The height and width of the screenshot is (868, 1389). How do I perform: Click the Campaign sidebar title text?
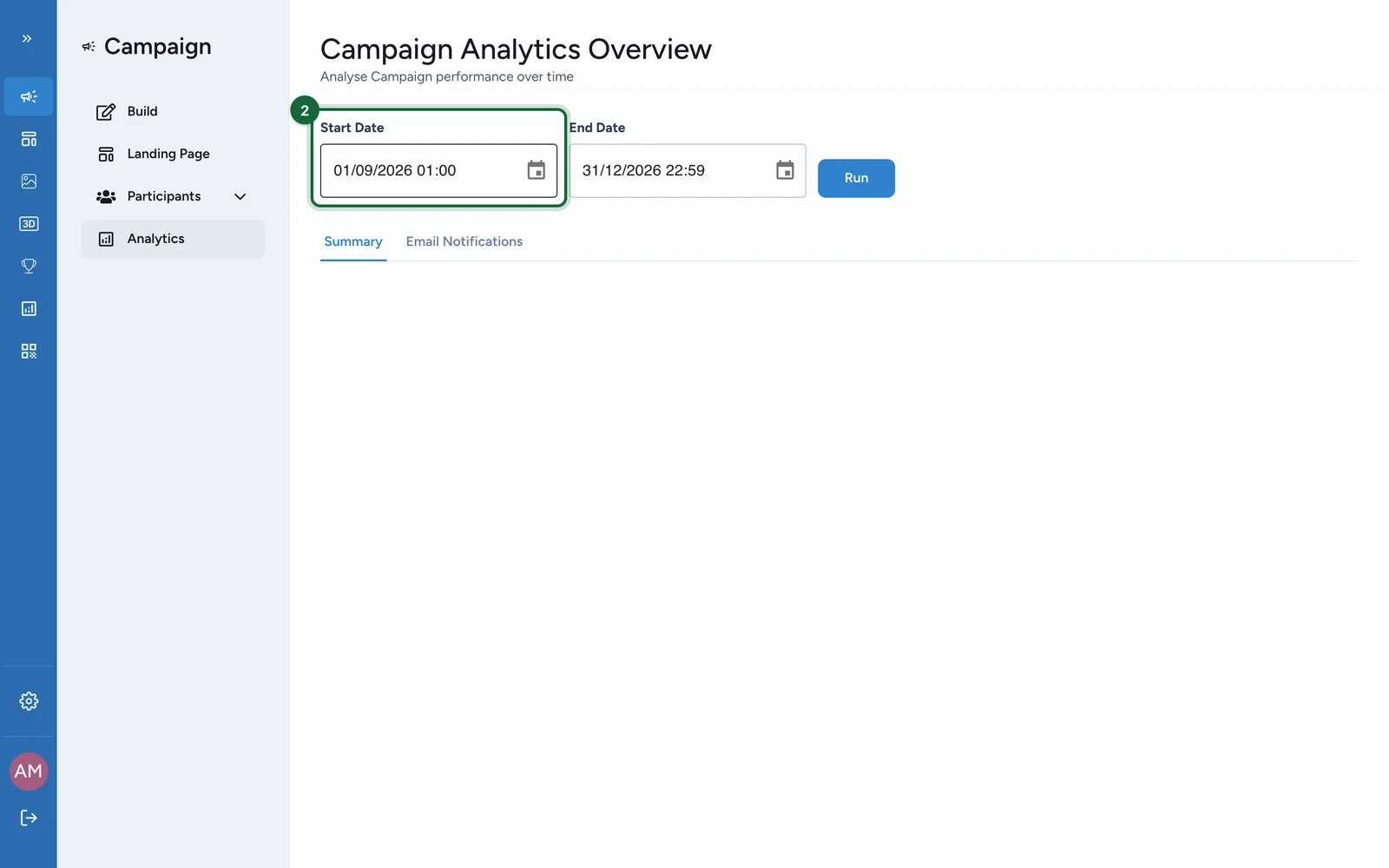pyautogui.click(x=158, y=47)
